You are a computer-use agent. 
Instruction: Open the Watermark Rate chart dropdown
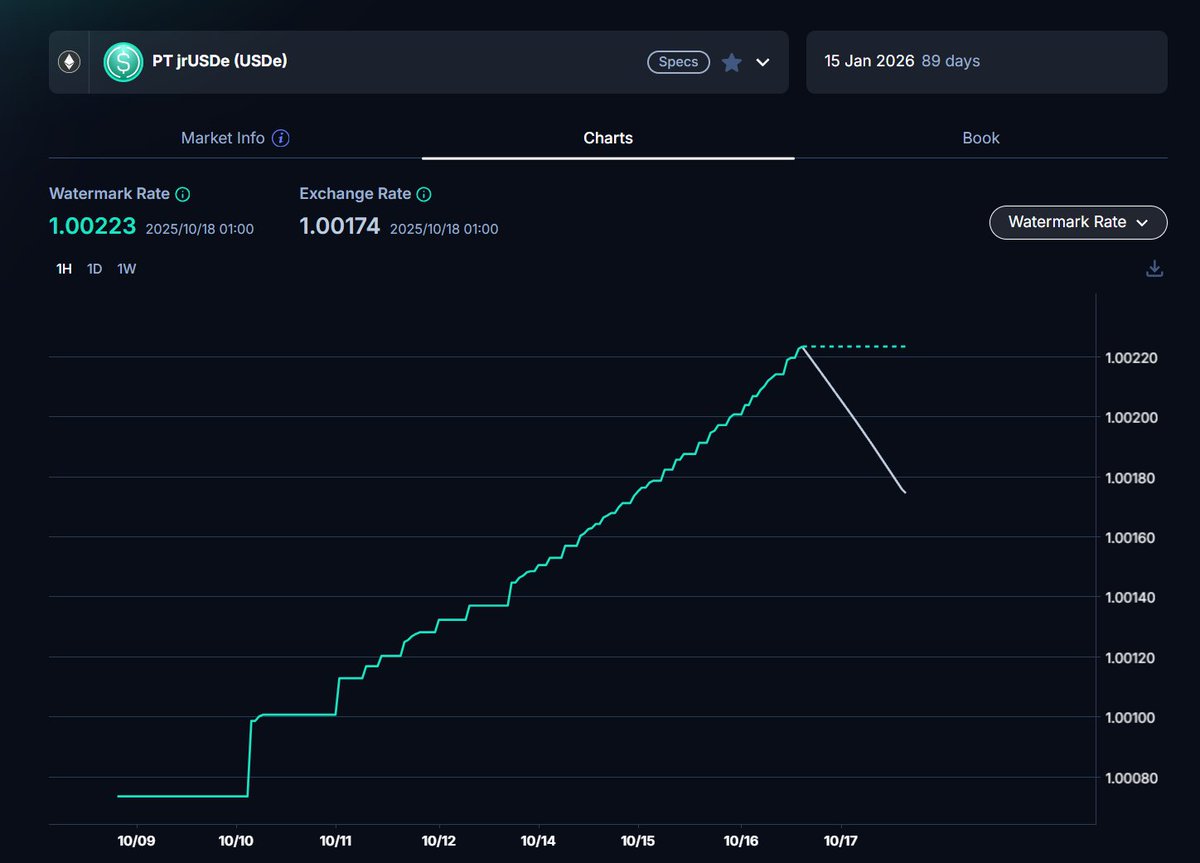point(1077,222)
